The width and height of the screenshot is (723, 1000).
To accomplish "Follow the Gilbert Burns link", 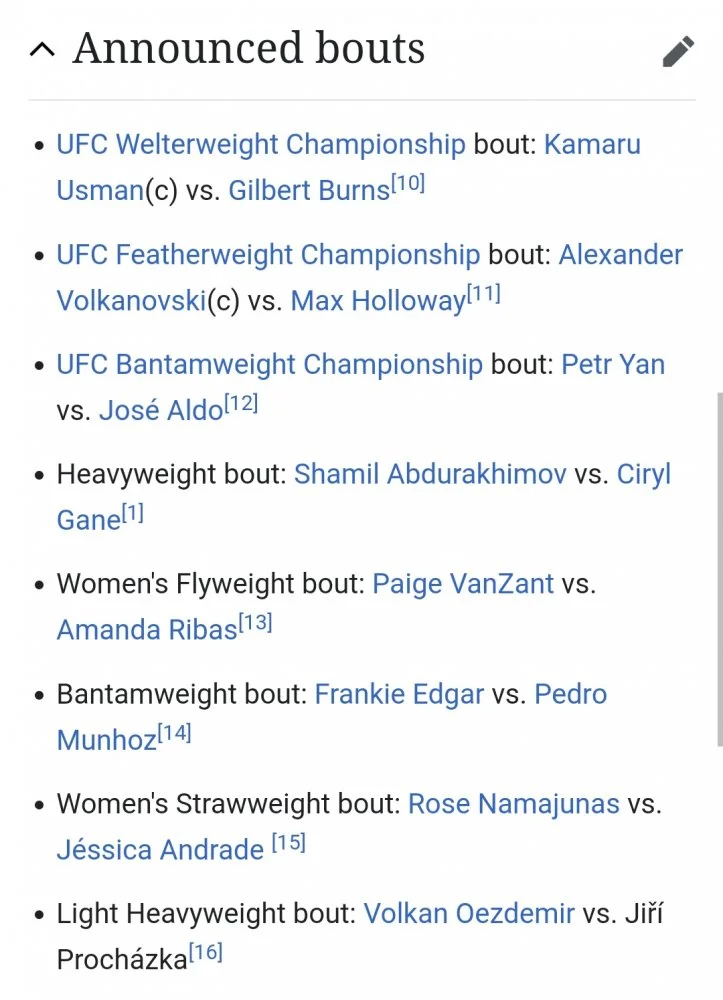I will [308, 190].
